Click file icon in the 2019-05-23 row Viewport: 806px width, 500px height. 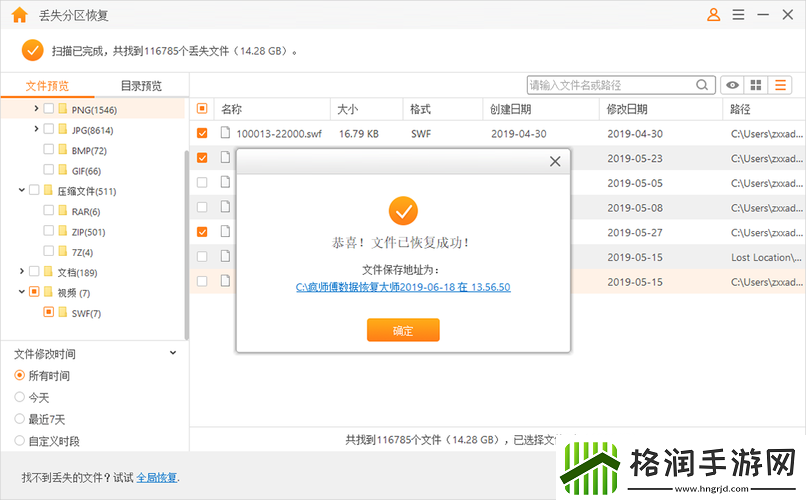(225, 157)
